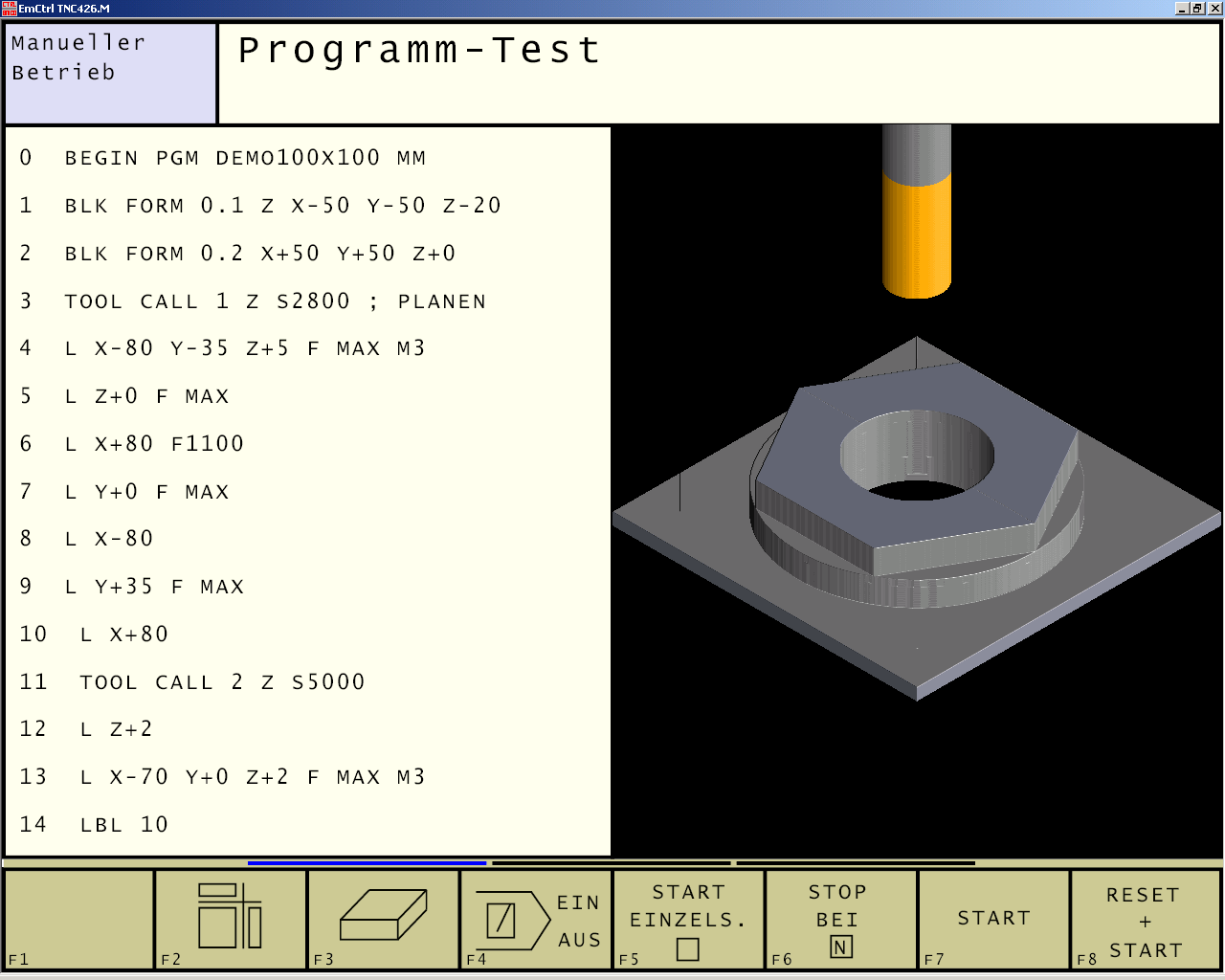
Task: Click the Manueller Betrieb mode panel
Action: (x=110, y=74)
